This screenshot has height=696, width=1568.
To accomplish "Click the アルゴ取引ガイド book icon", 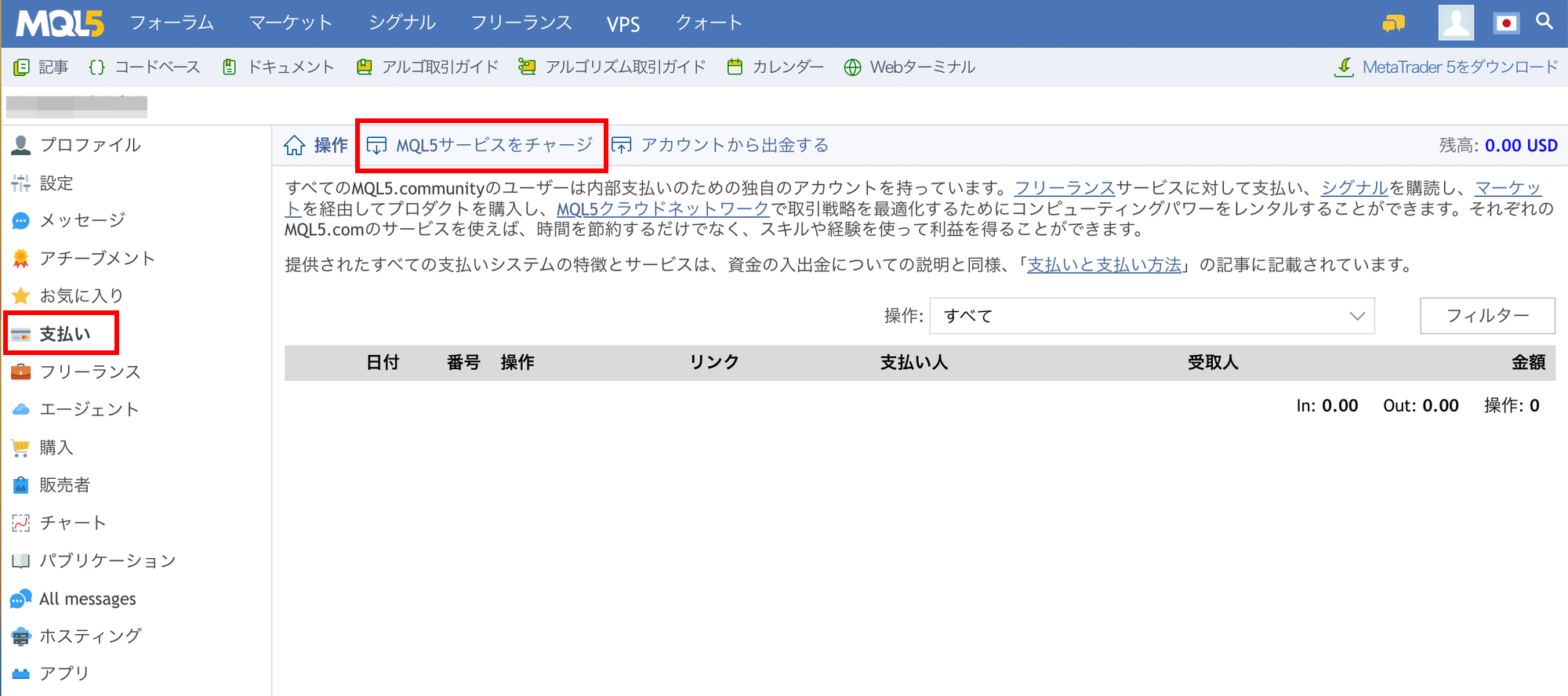I will pos(364,67).
